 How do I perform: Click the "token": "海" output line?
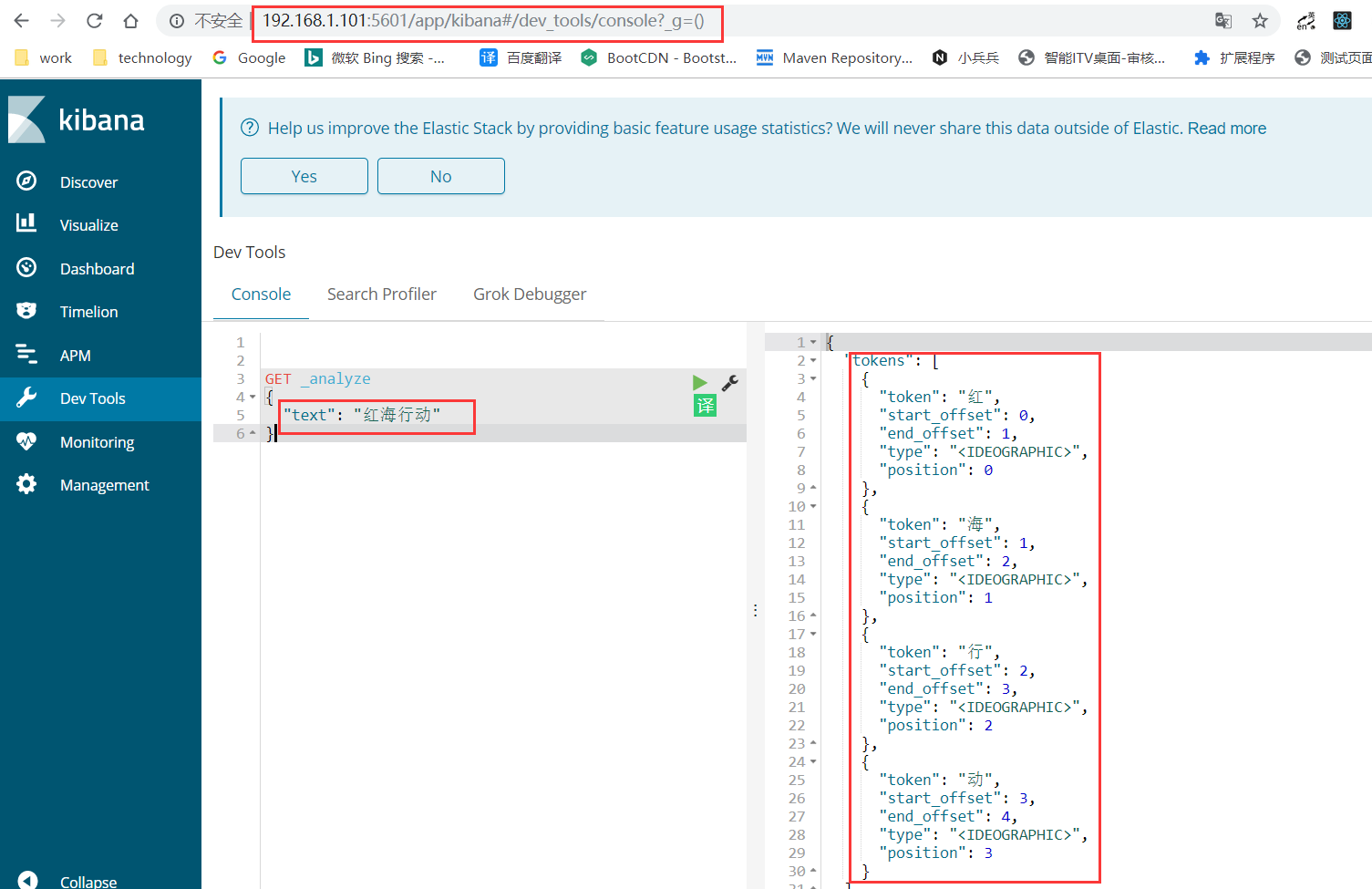tap(940, 524)
